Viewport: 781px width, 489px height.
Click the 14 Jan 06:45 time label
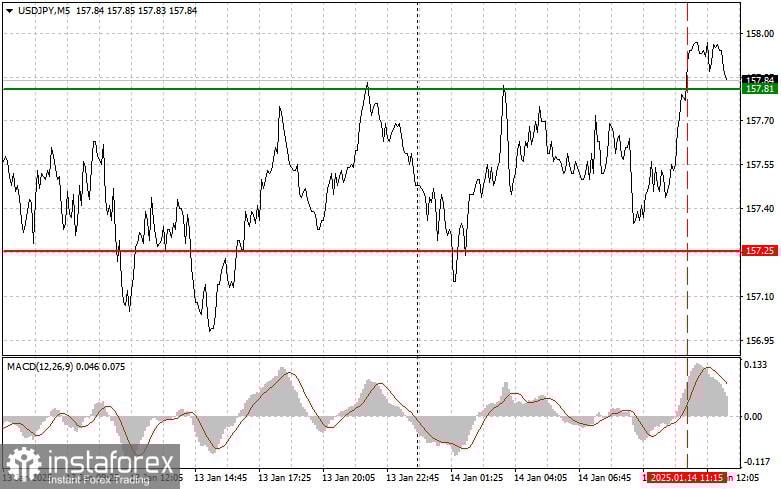click(604, 478)
